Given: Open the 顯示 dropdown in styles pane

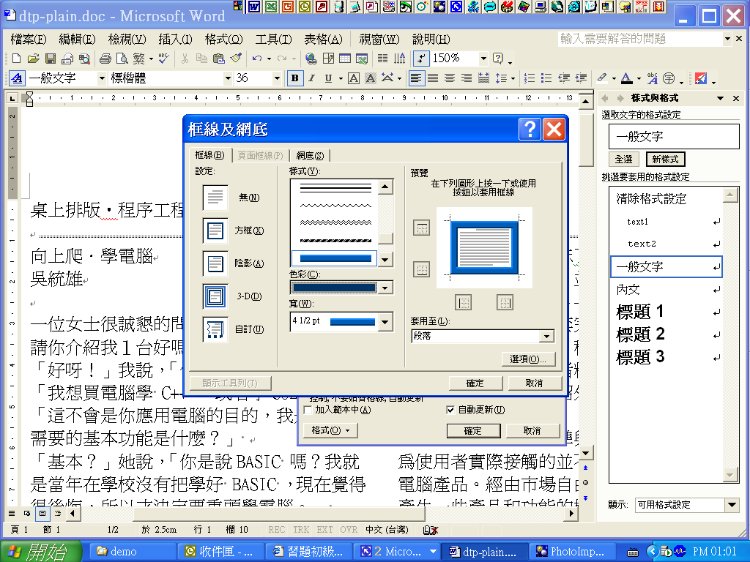Looking at the screenshot, I should [731, 505].
